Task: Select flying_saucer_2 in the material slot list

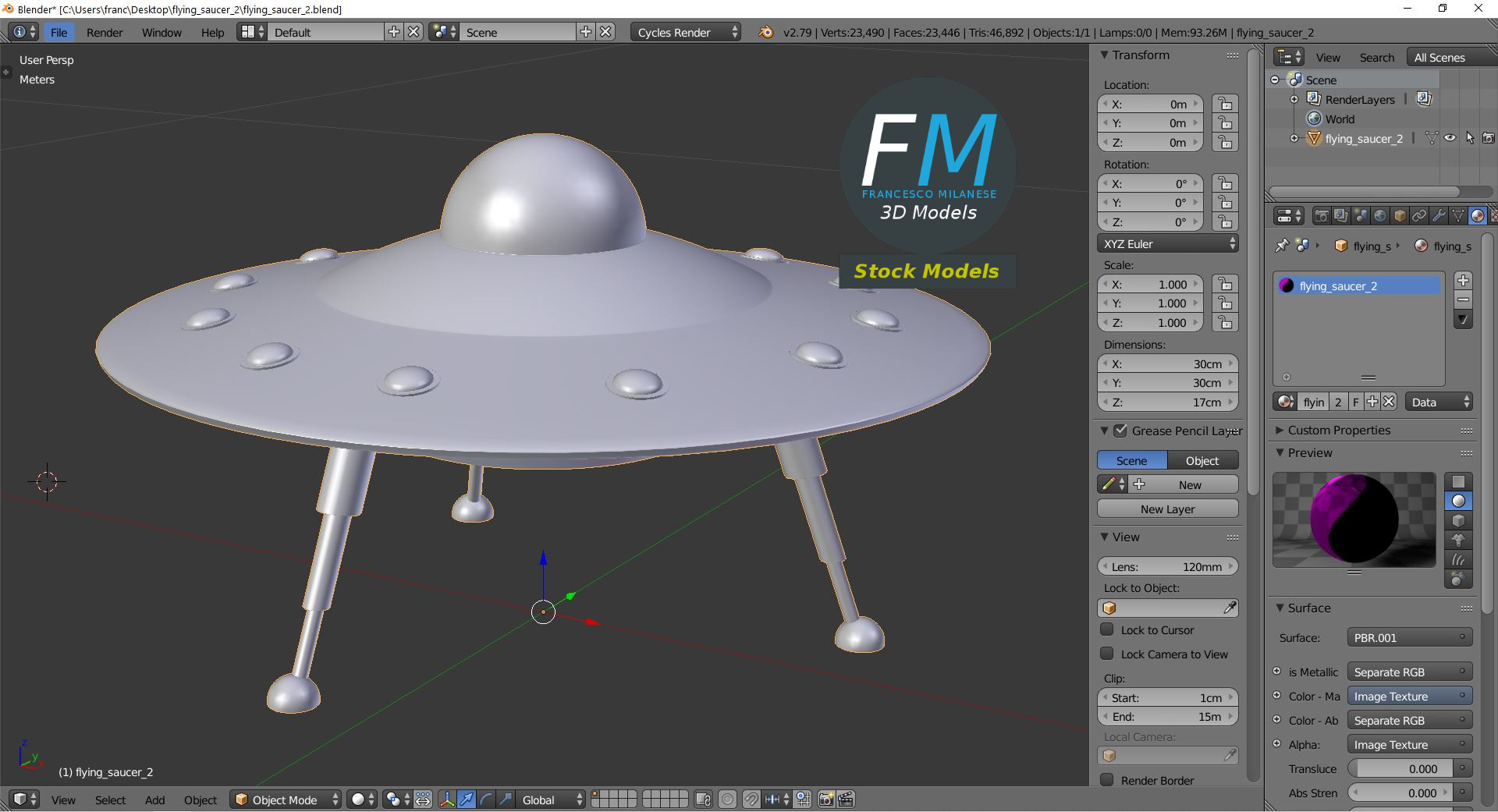Action: click(x=1358, y=285)
